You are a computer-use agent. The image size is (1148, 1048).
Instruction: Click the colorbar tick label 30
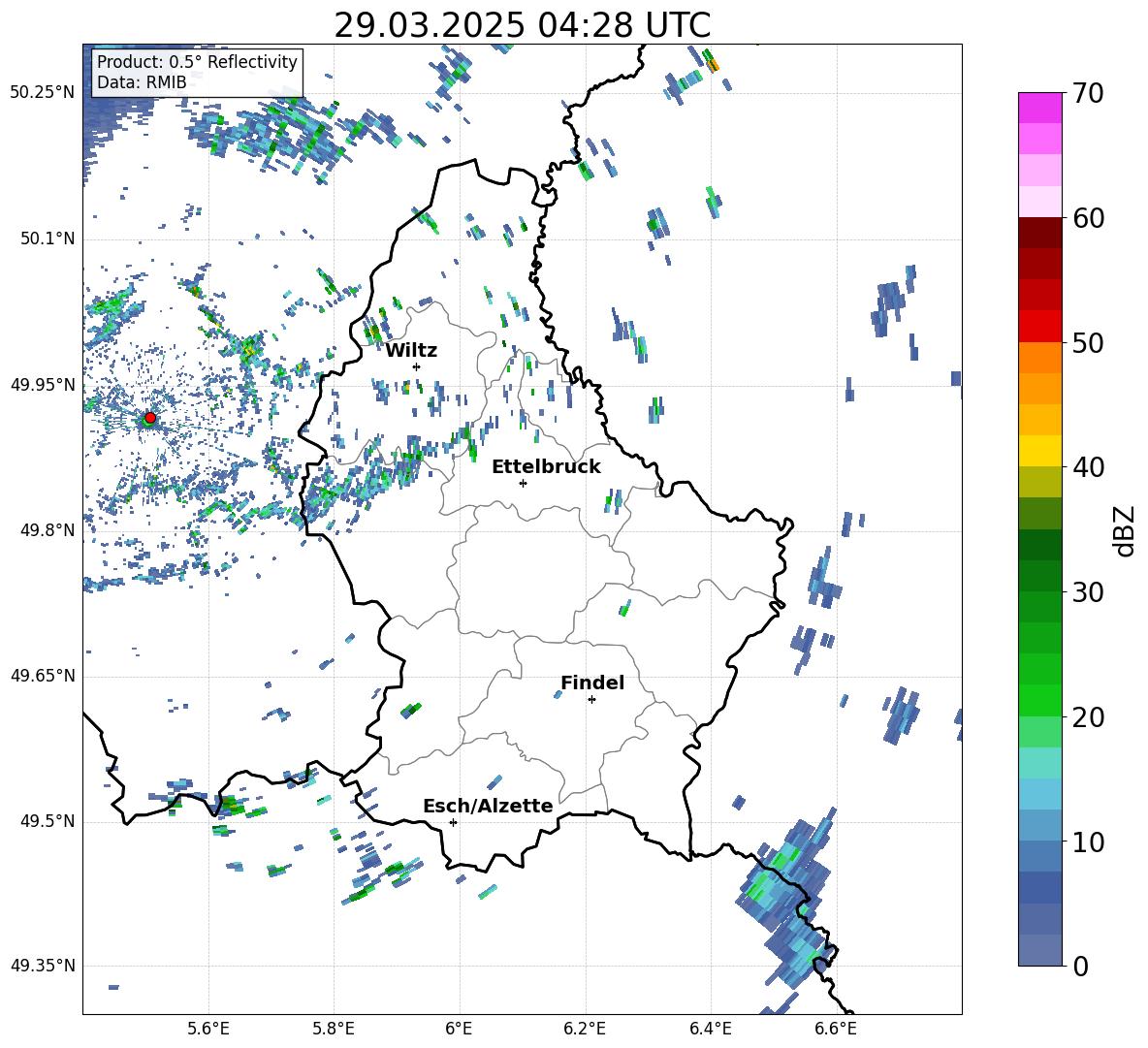(1088, 592)
